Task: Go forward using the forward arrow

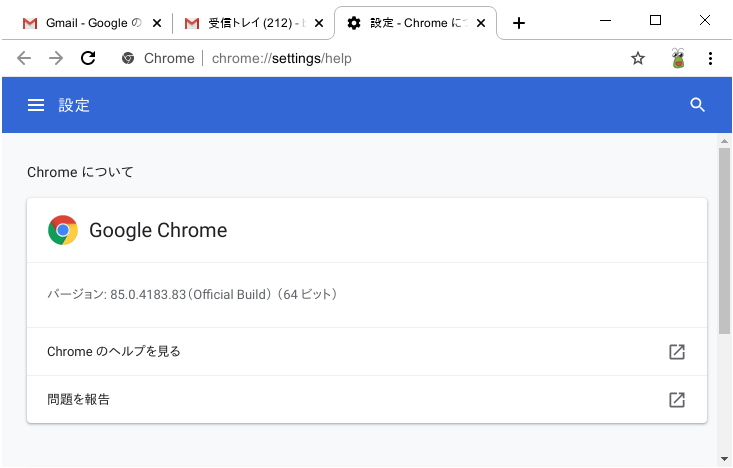Action: click(56, 58)
